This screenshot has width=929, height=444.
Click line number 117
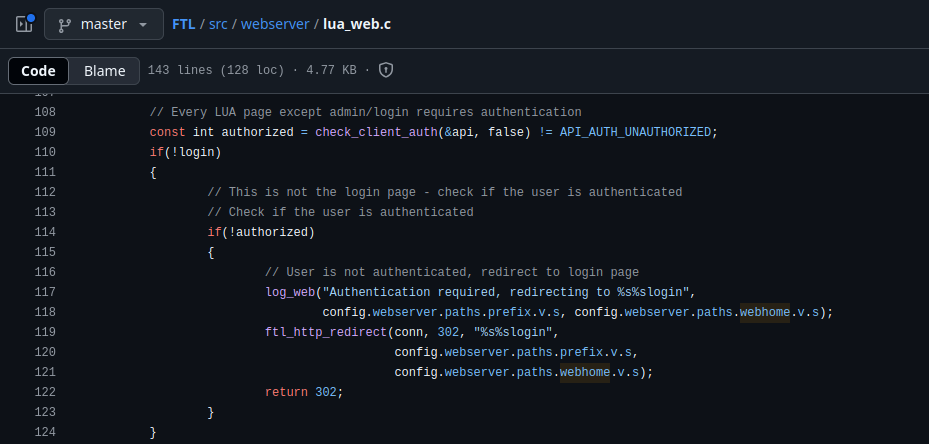point(44,292)
